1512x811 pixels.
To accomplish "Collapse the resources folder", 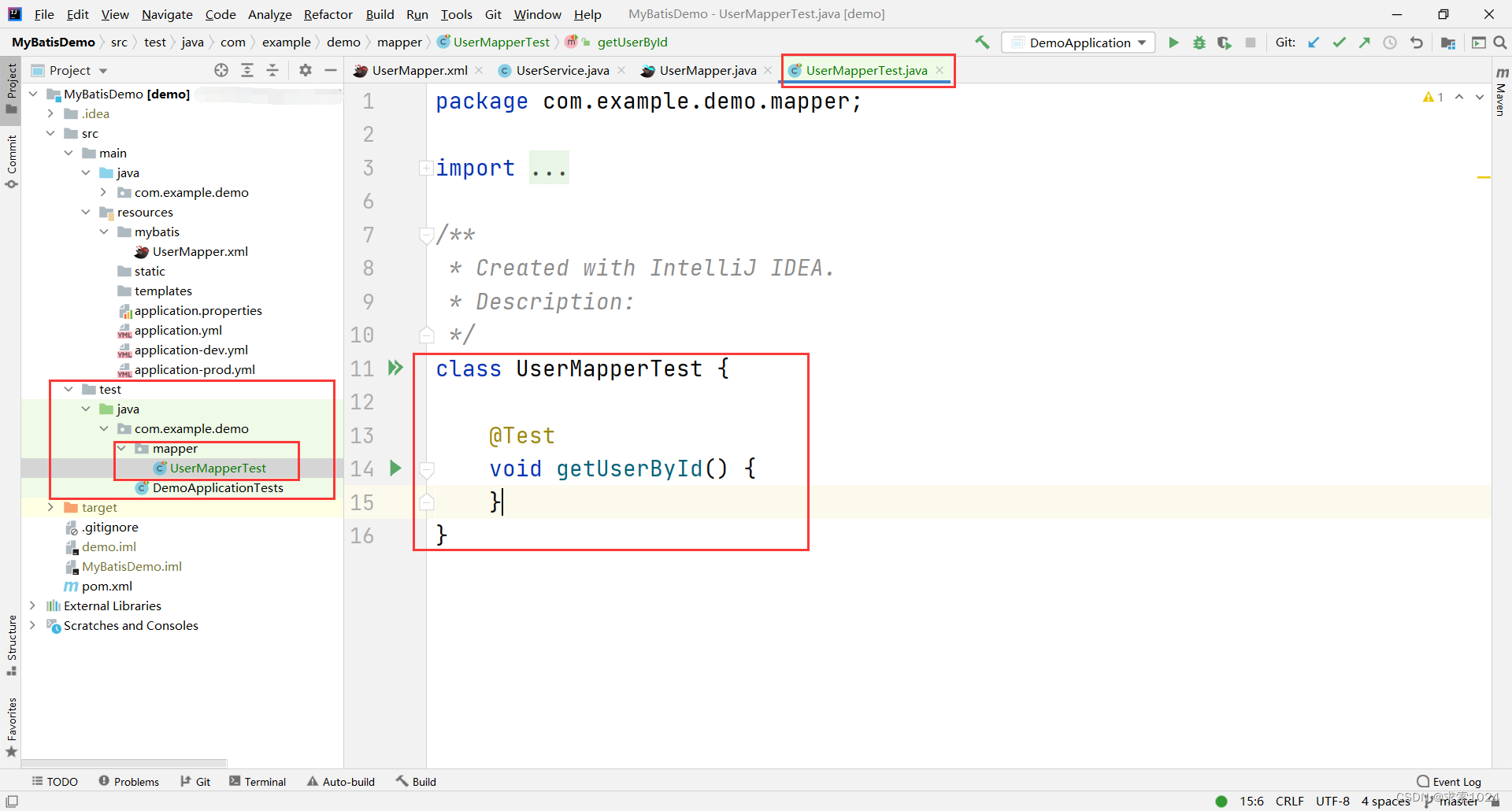I will [x=86, y=212].
